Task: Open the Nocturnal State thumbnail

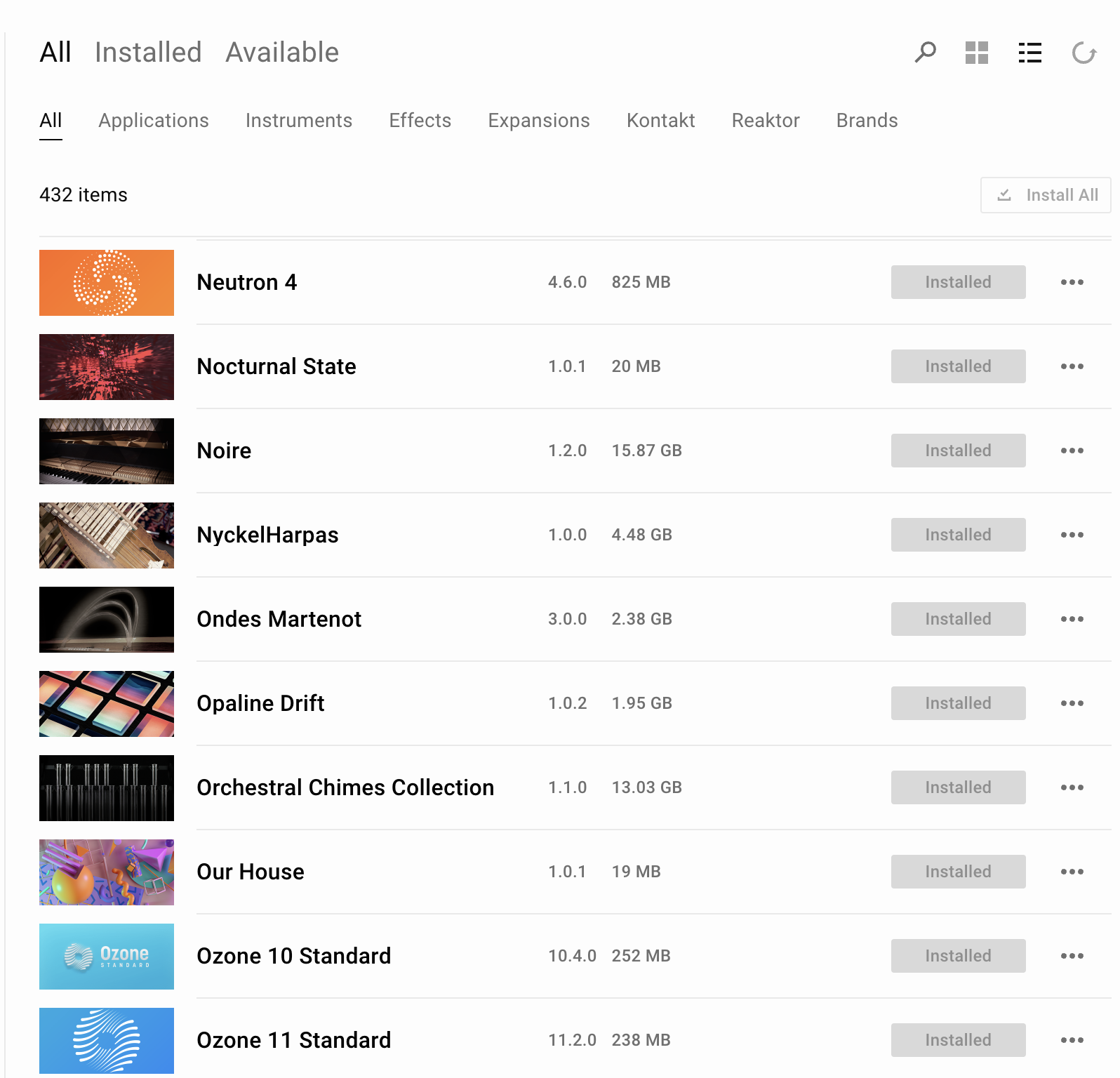Action: coord(107,367)
